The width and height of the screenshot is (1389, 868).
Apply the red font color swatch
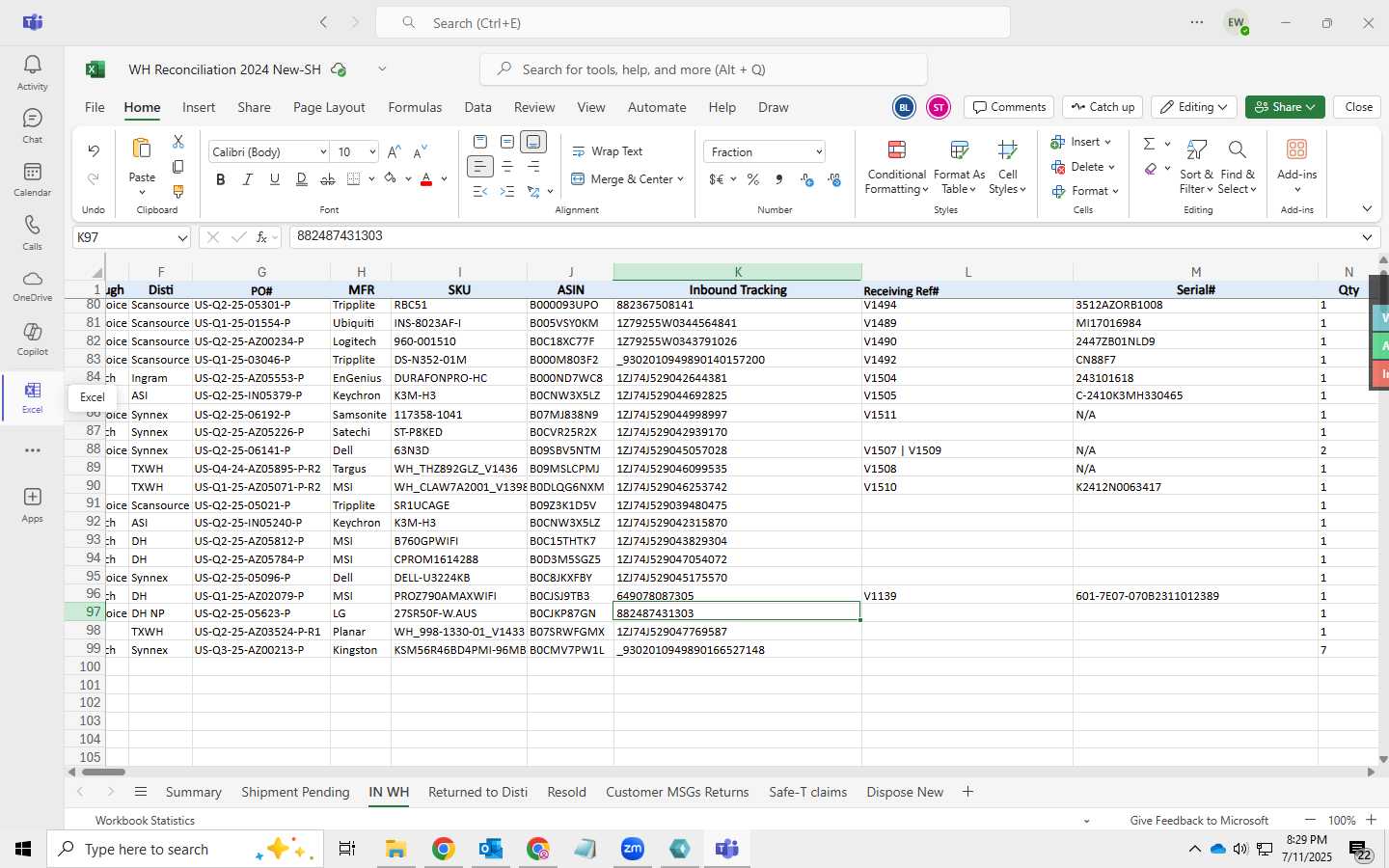[426, 179]
